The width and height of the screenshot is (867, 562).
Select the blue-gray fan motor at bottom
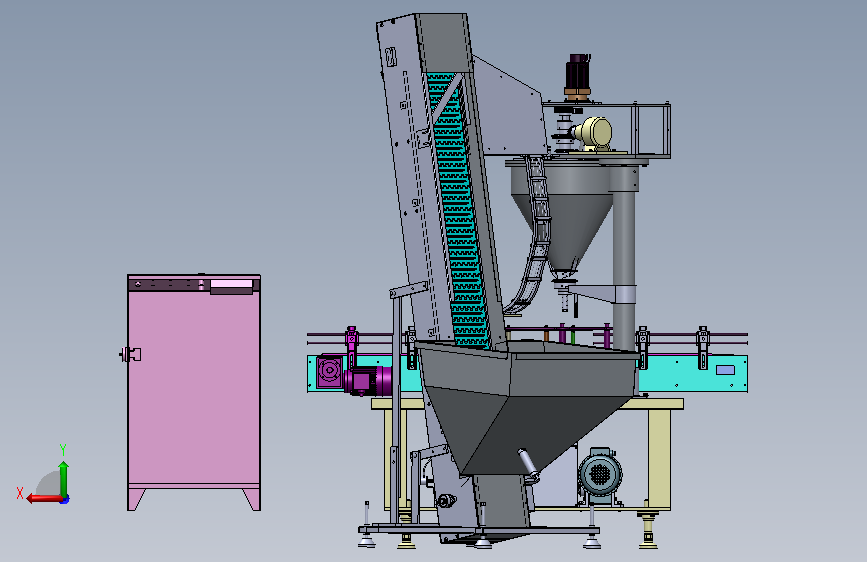tap(600, 475)
